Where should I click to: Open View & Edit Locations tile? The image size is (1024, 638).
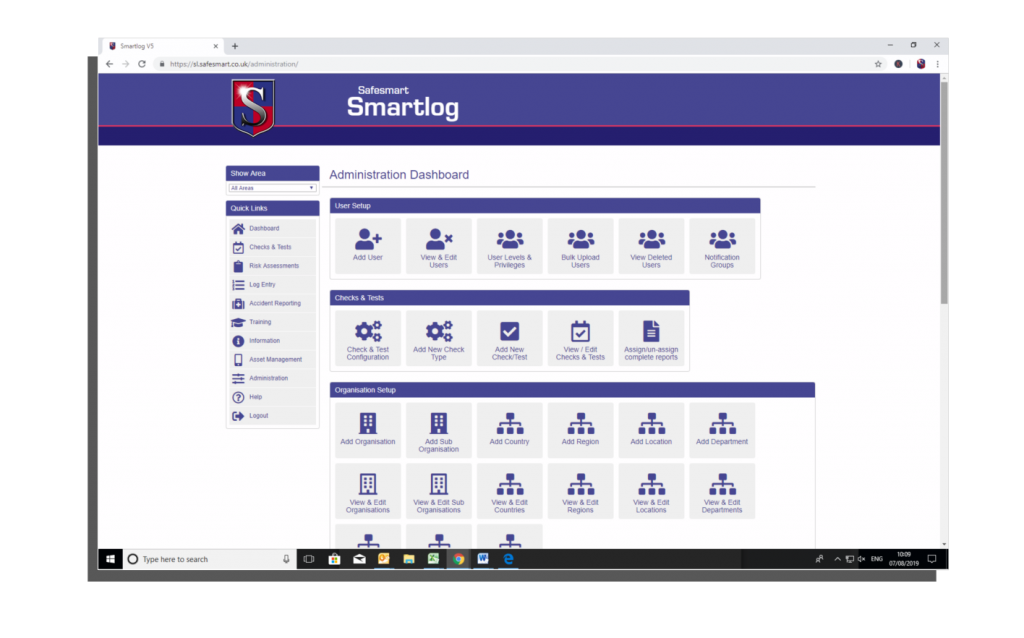pos(651,491)
